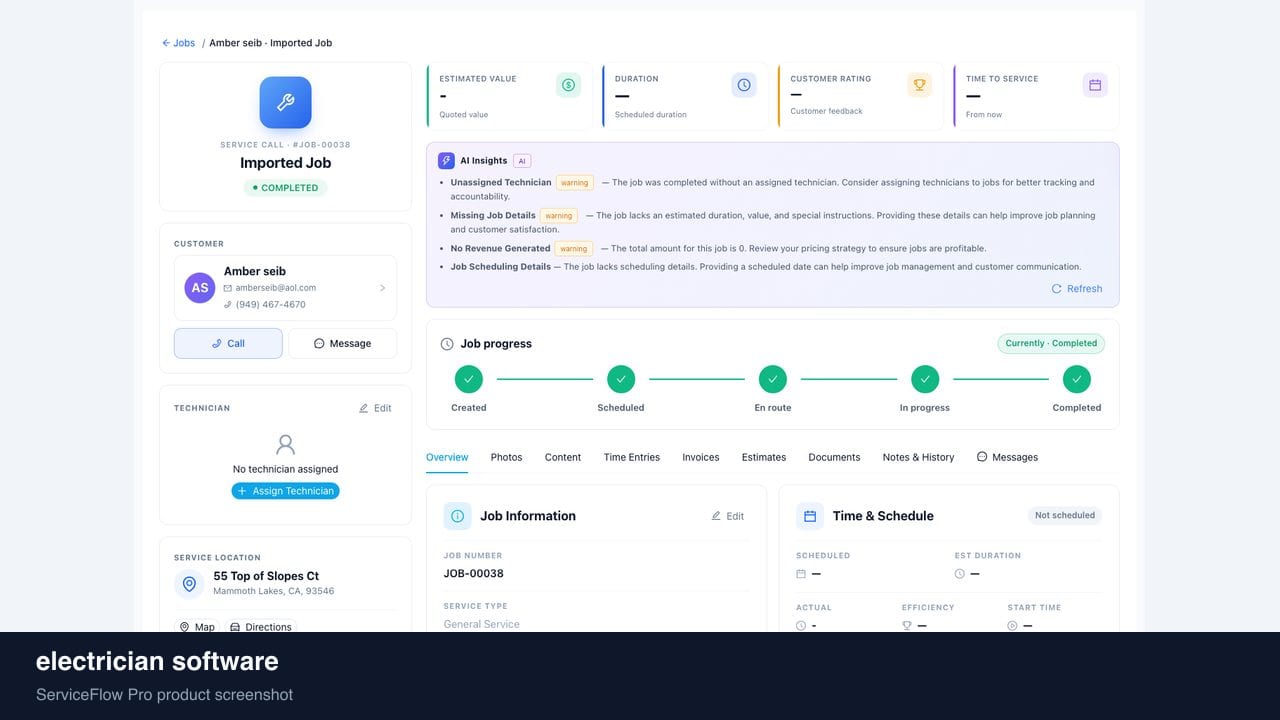Click the Time & Schedule calendar icon
The height and width of the screenshot is (720, 1280).
tap(810, 516)
